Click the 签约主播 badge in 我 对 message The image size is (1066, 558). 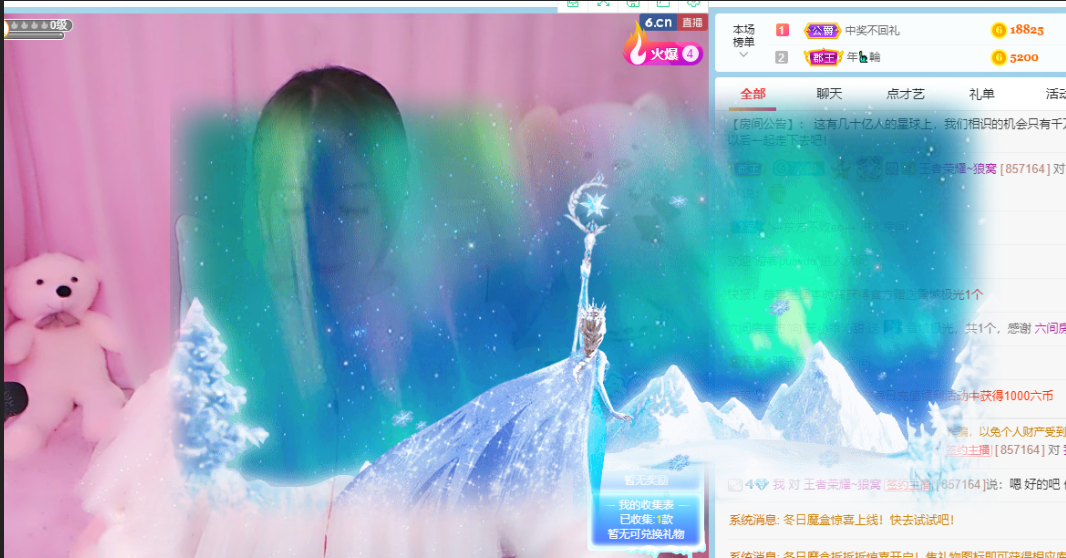909,485
